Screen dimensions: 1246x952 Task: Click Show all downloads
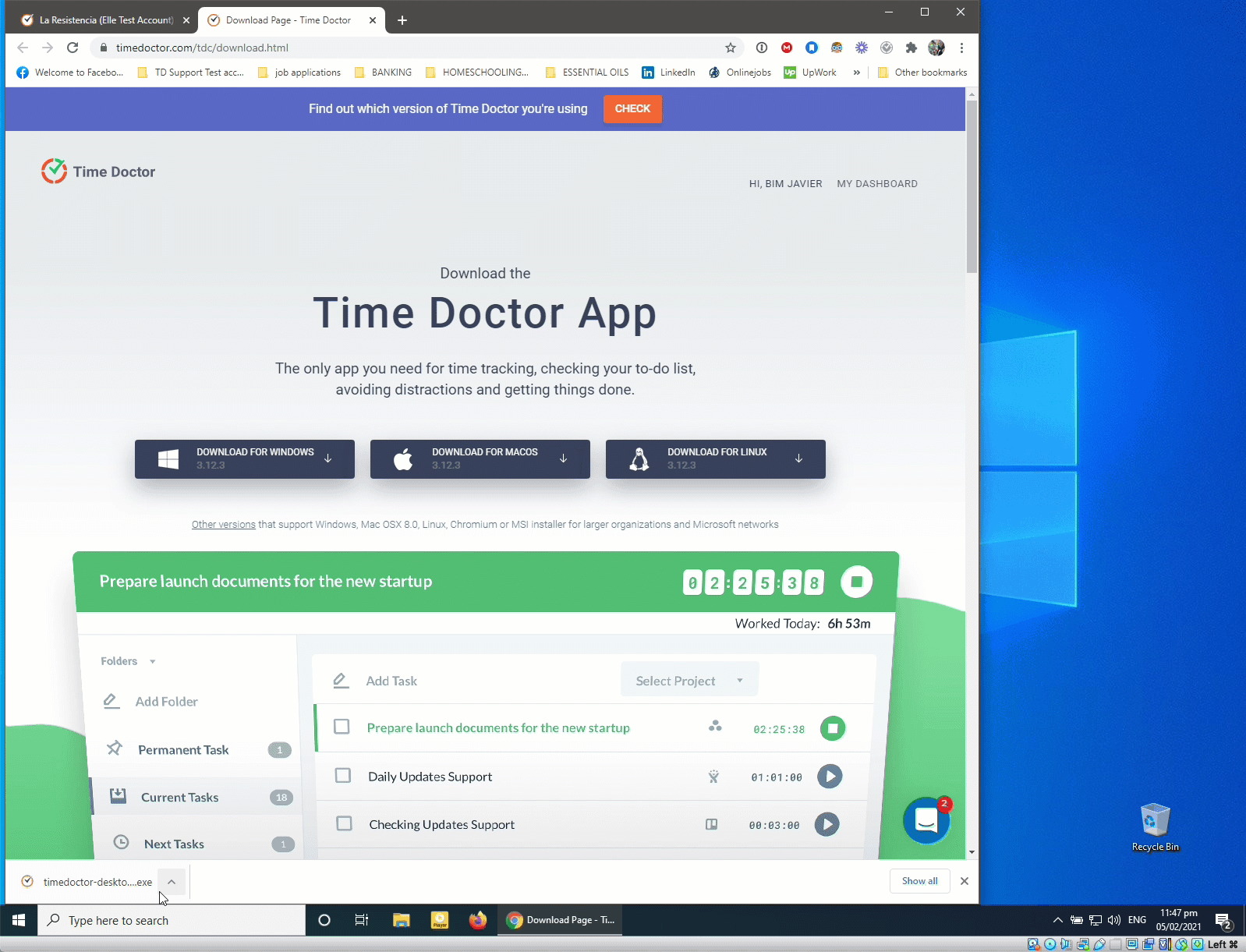[x=920, y=881]
